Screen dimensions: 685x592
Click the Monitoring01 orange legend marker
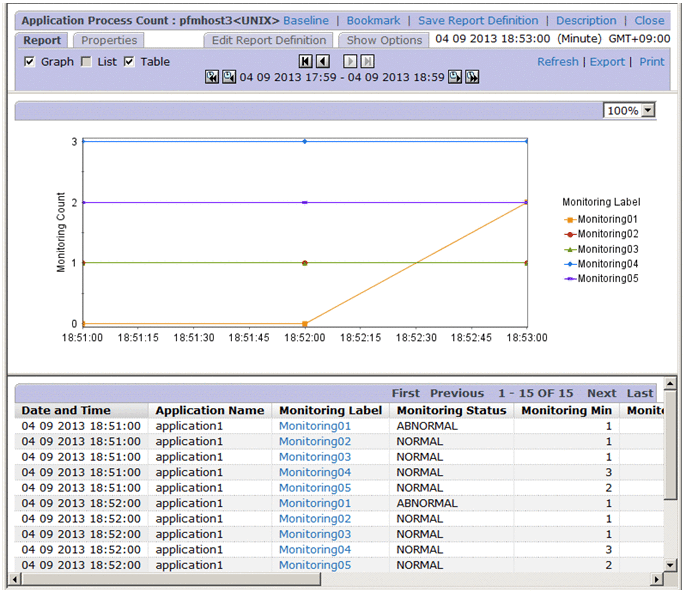click(569, 219)
